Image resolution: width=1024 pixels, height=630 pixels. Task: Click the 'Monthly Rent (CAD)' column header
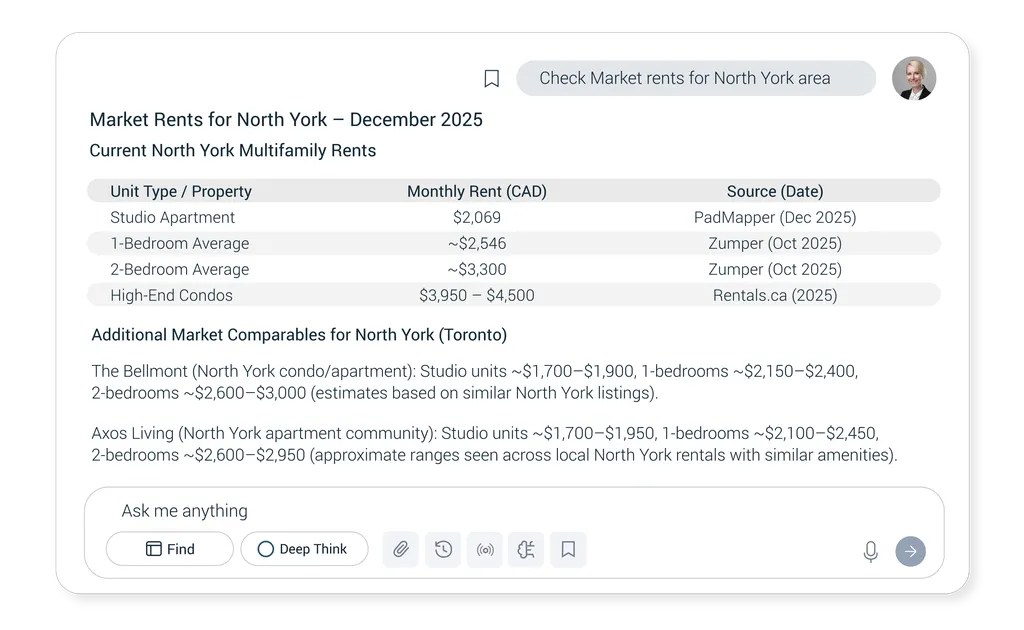(x=477, y=191)
